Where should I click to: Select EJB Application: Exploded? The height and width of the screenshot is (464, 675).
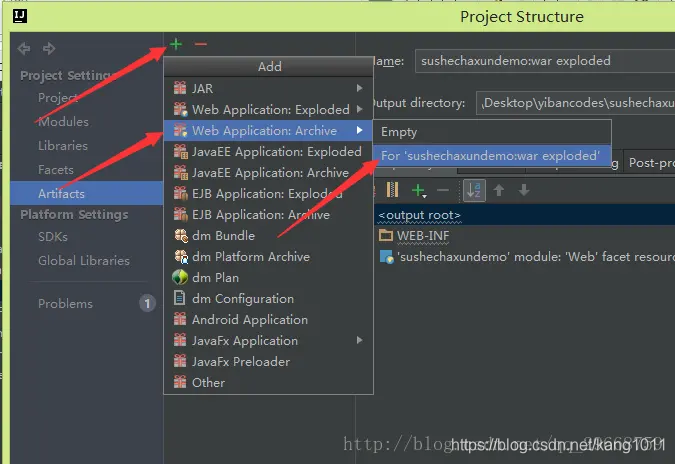click(268, 194)
